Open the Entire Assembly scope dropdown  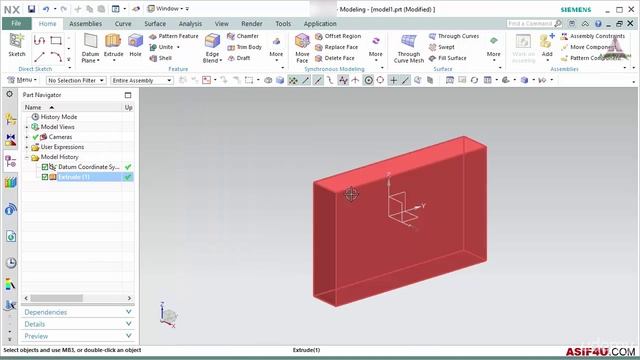(x=142, y=80)
